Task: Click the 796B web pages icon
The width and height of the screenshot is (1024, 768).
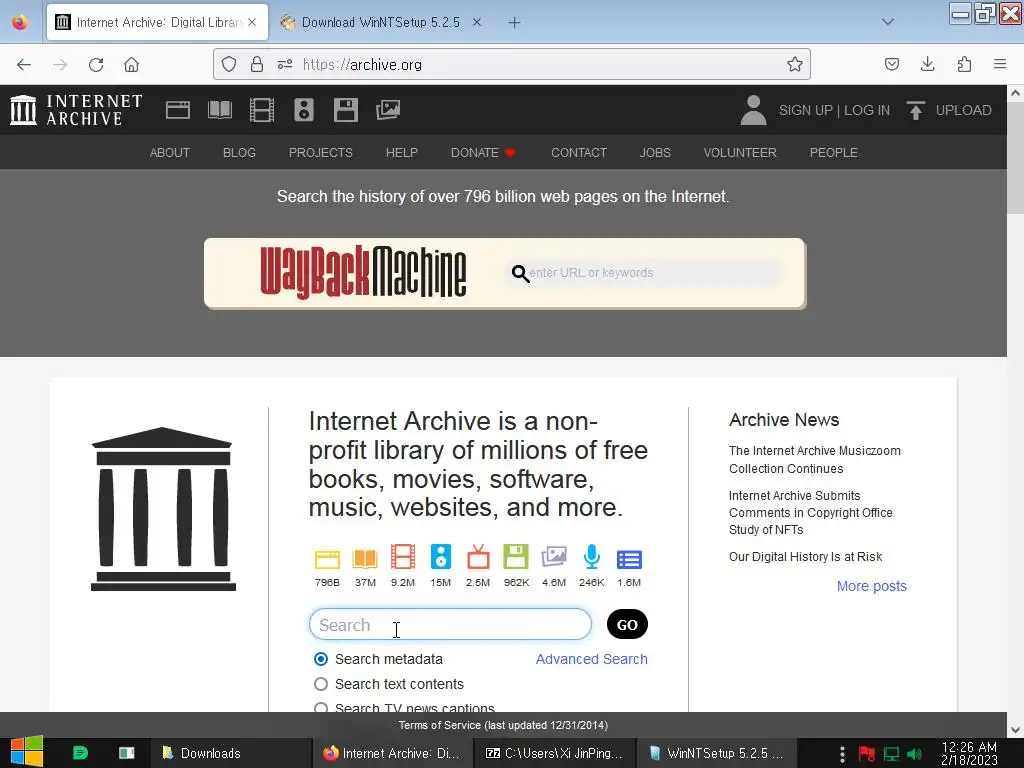Action: coord(327,559)
